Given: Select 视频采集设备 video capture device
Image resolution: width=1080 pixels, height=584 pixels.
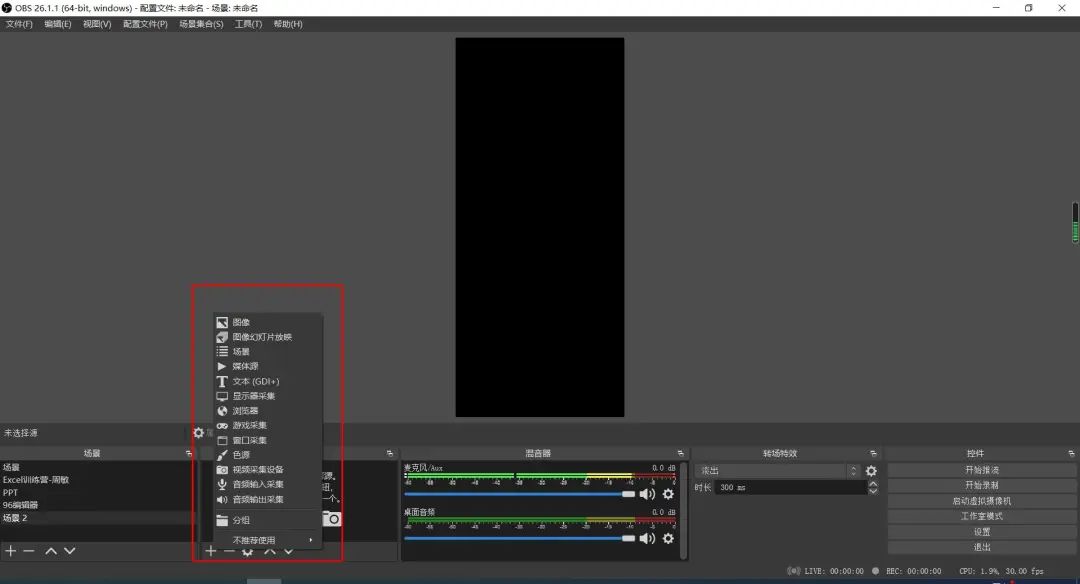Looking at the screenshot, I should [258, 470].
